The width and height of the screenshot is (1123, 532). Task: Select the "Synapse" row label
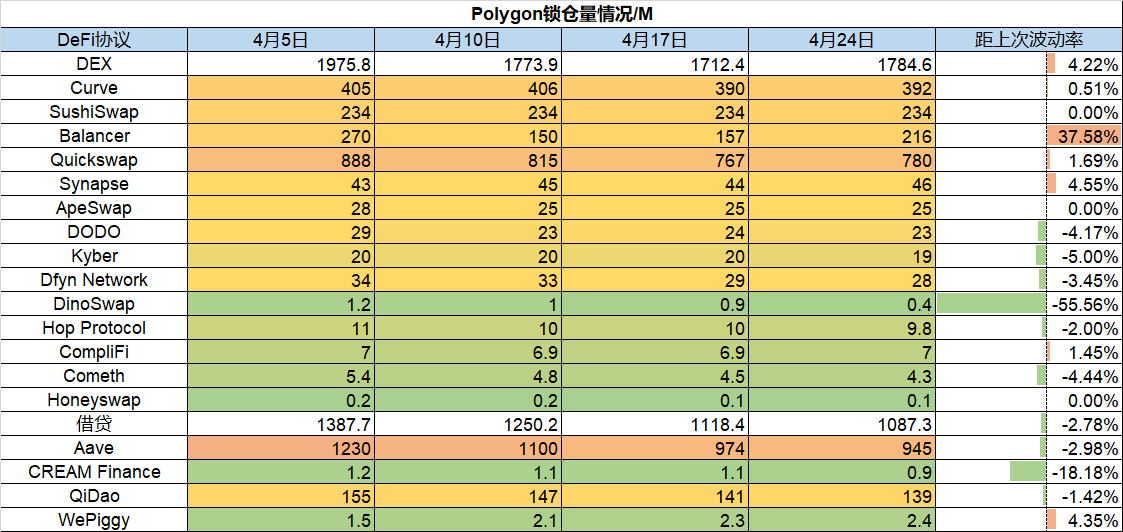[93, 184]
